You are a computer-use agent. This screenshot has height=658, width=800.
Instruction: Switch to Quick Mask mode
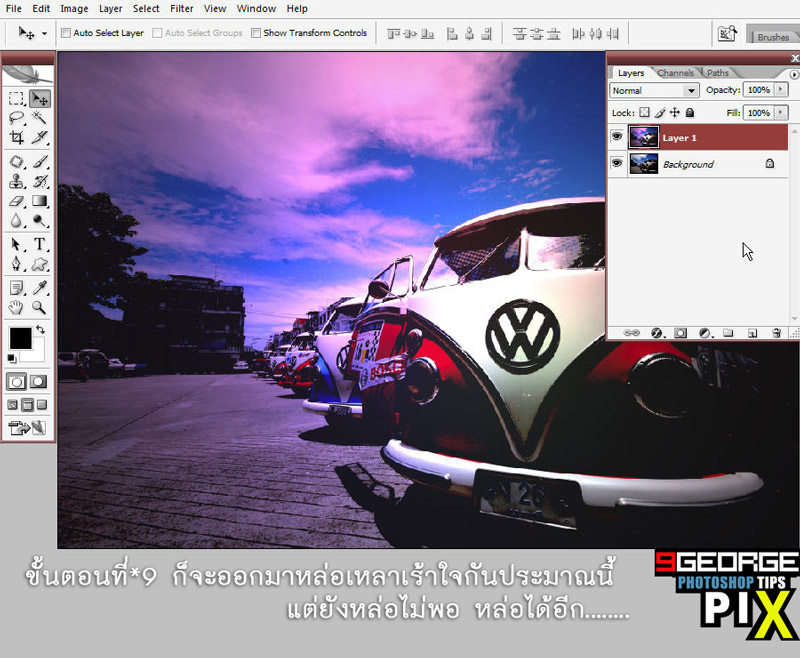(38, 382)
